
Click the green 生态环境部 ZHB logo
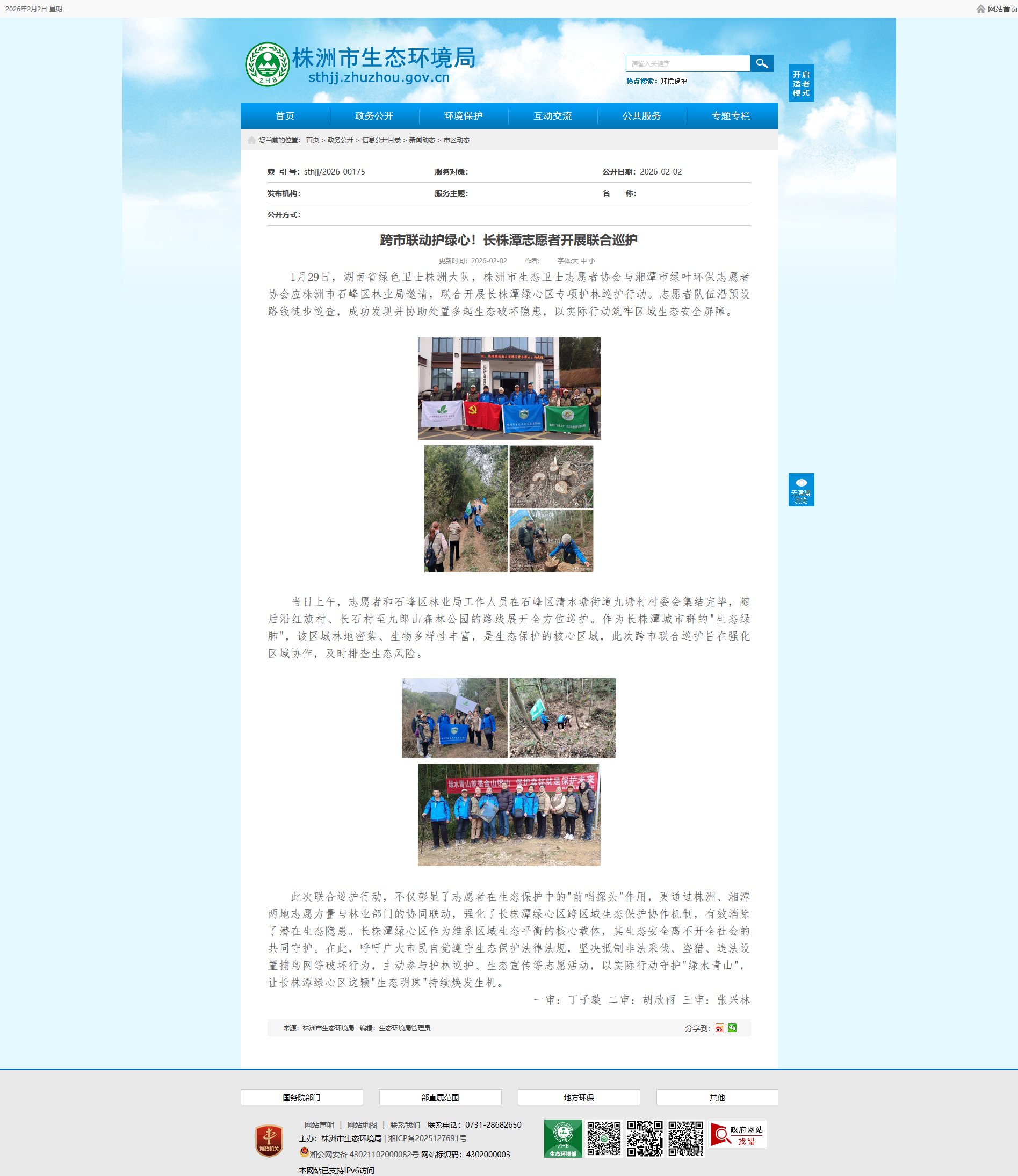562,1138
